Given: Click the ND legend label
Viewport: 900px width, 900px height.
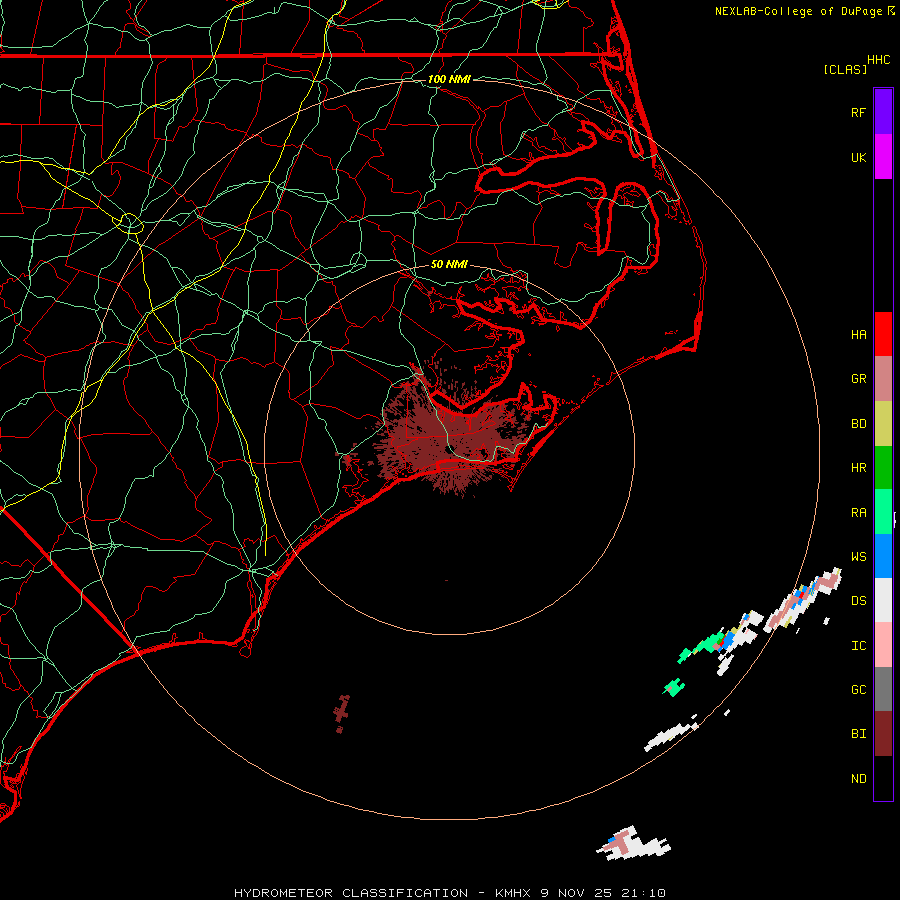Looking at the screenshot, I should tap(858, 779).
